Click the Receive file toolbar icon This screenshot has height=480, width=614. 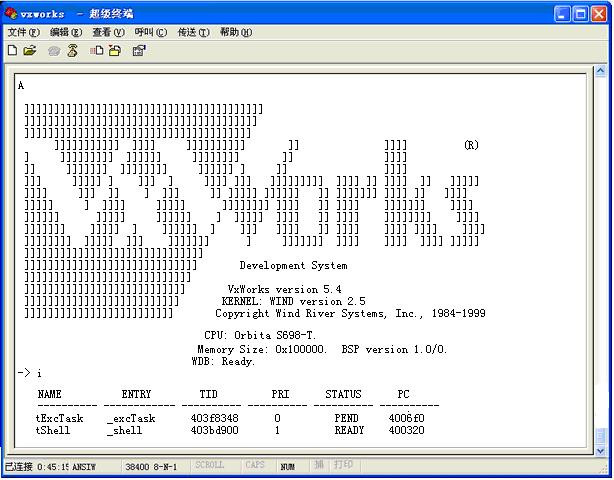pos(115,50)
